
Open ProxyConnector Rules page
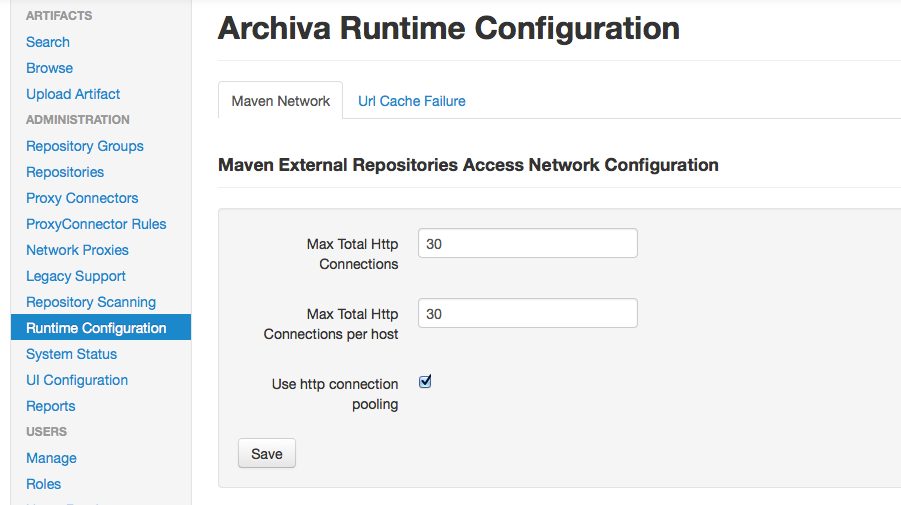pyautogui.click(x=96, y=224)
